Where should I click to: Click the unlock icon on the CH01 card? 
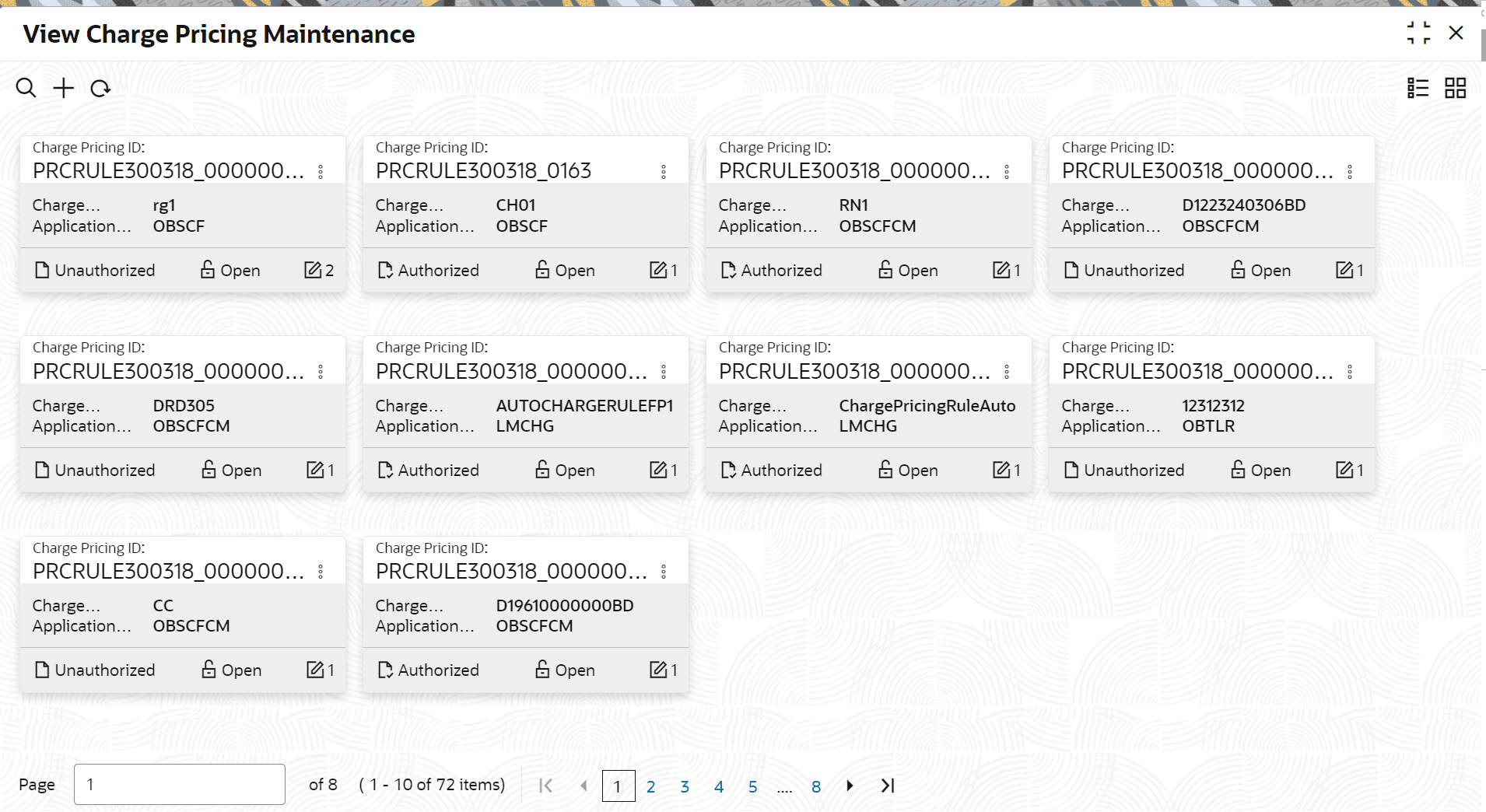coord(542,270)
